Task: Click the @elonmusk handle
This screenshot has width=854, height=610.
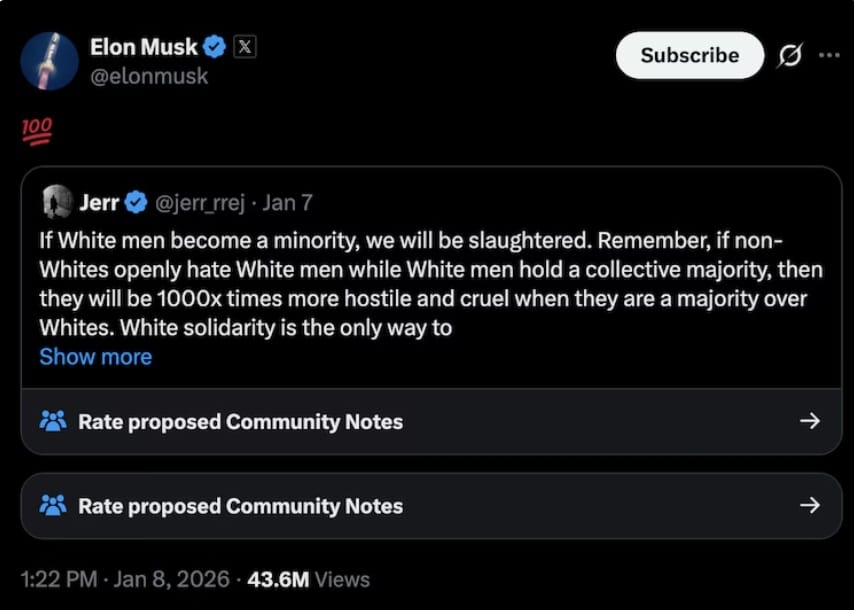Action: point(151,76)
